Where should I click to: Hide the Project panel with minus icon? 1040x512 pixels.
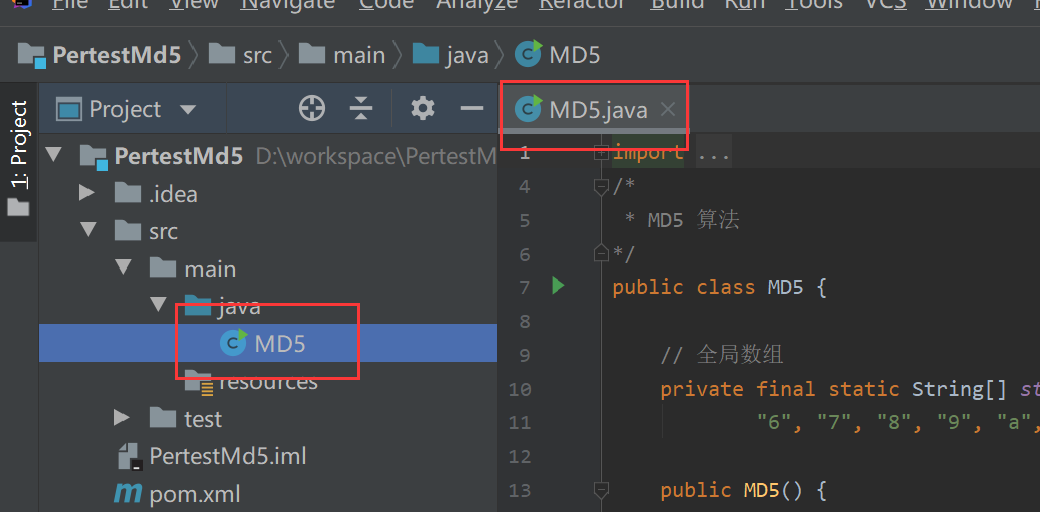pyautogui.click(x=471, y=109)
